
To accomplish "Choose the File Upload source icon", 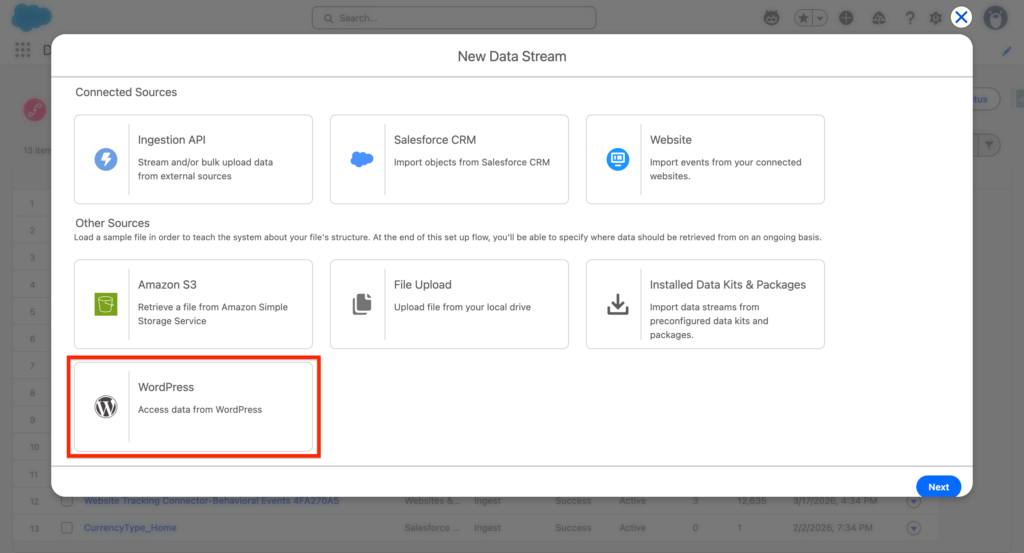I will 361,304.
